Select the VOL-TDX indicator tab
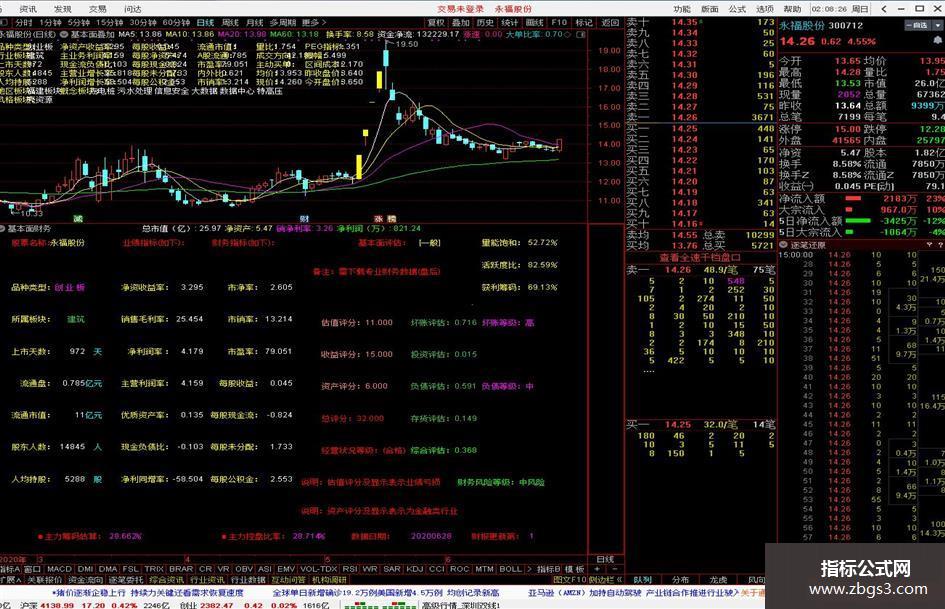Image resolution: width=945 pixels, height=609 pixels. coord(318,569)
